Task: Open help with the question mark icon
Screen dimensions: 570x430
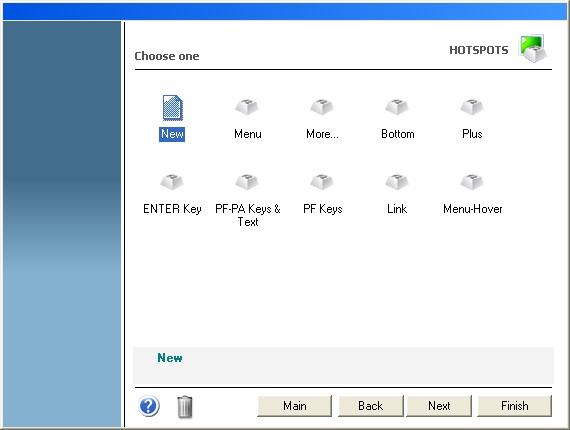Action: point(149,406)
